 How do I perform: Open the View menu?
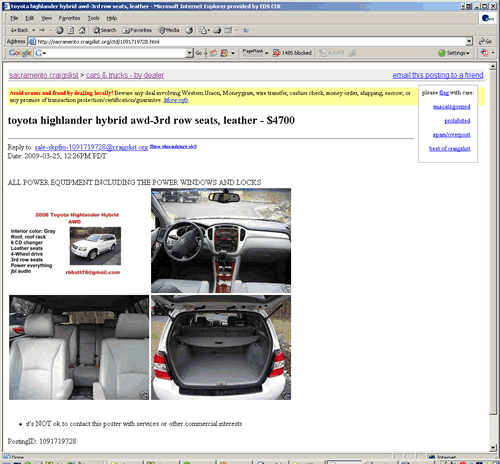pyautogui.click(x=46, y=18)
